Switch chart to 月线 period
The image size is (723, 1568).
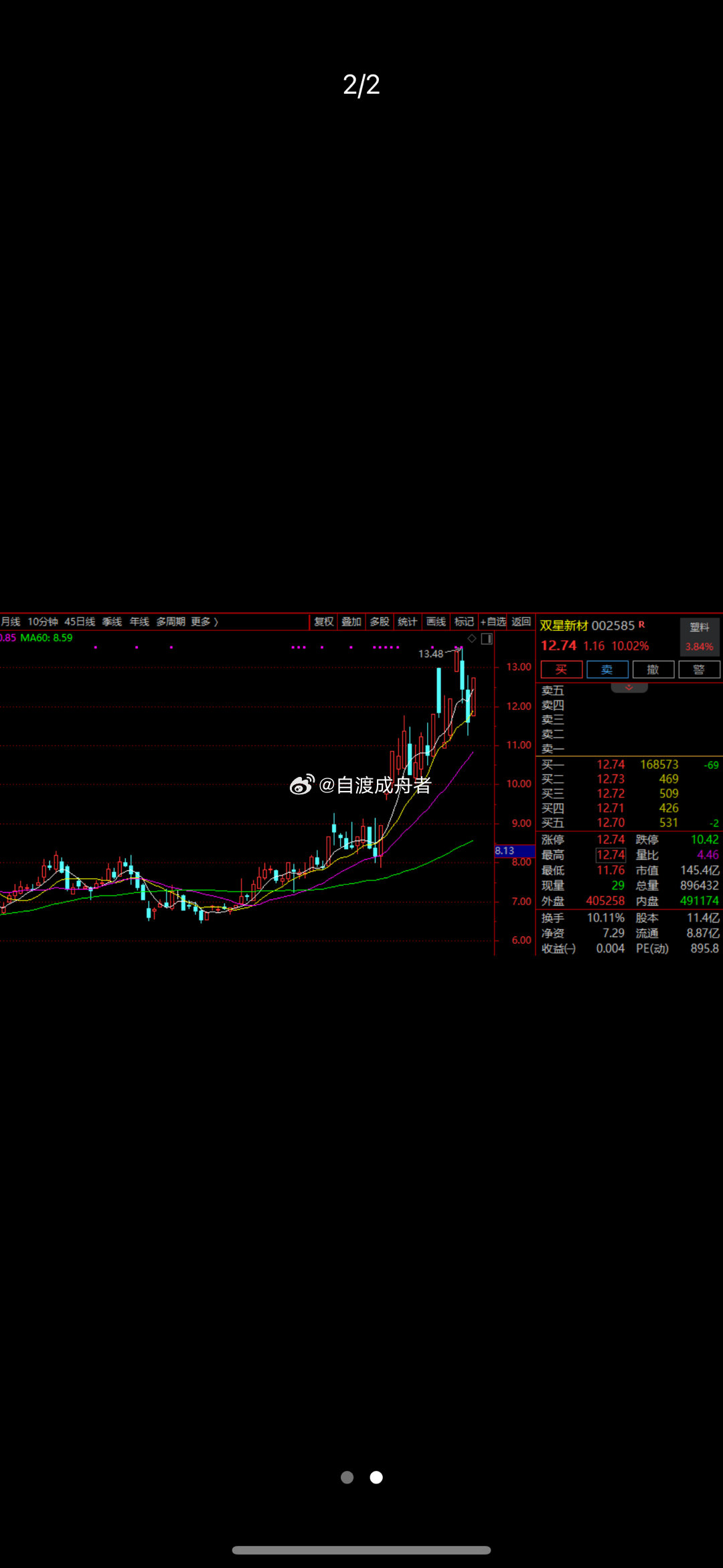pyautogui.click(x=11, y=622)
